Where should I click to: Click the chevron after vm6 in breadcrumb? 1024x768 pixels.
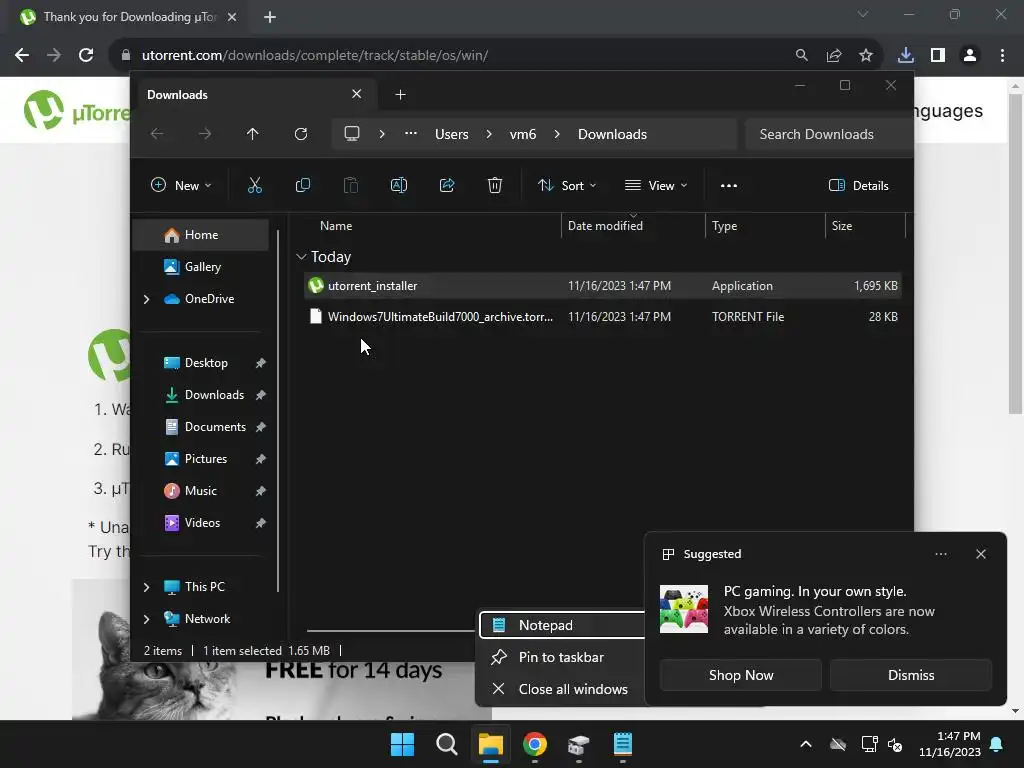[557, 134]
